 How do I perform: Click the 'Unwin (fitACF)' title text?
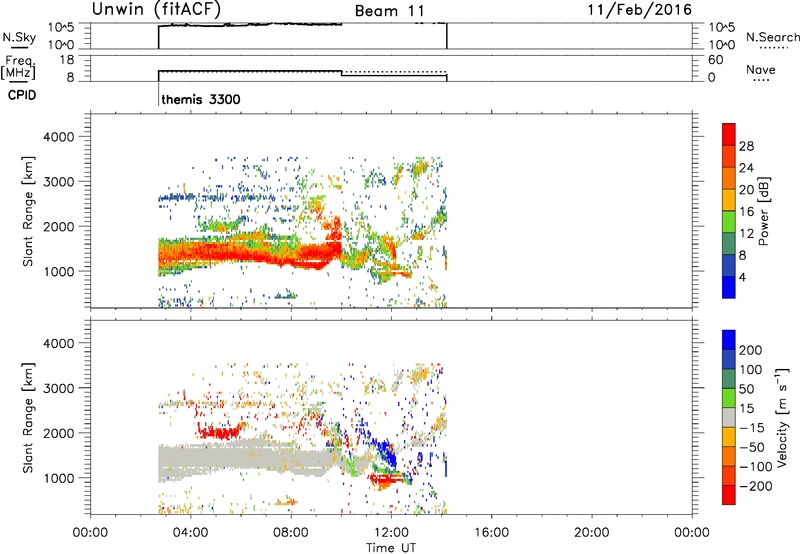pyautogui.click(x=156, y=9)
